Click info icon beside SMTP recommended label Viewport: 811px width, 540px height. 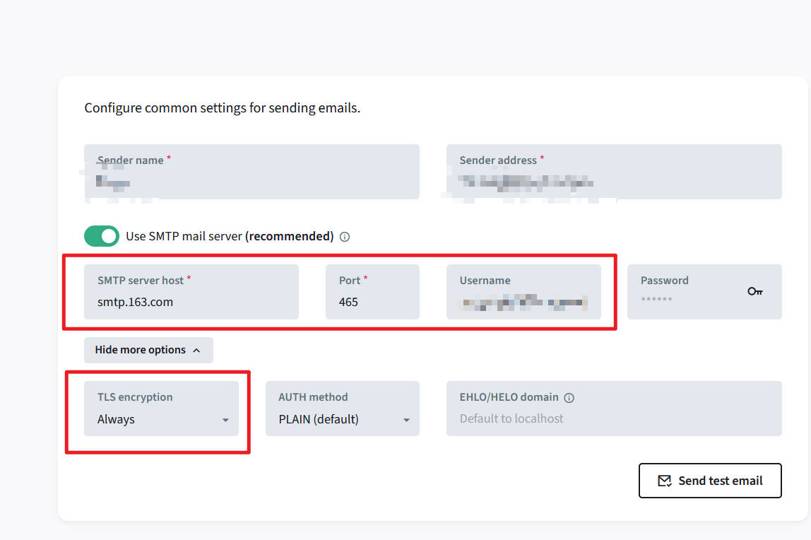click(345, 237)
